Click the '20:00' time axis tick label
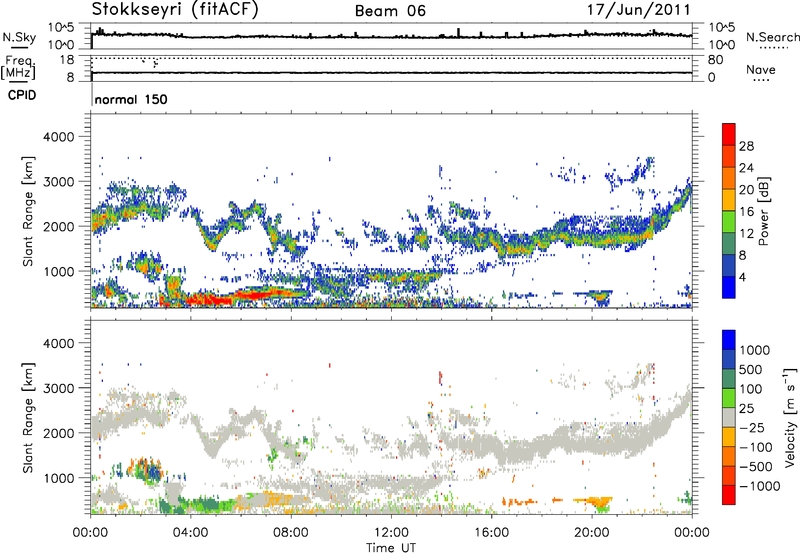Screen dimensions: 800x554 [592, 533]
